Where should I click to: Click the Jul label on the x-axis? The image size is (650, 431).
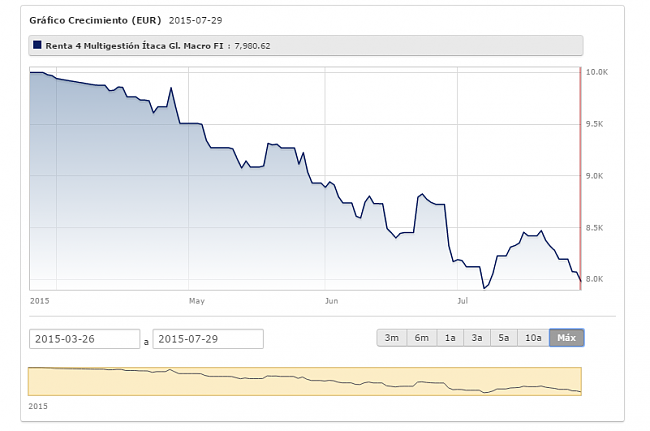pos(462,300)
